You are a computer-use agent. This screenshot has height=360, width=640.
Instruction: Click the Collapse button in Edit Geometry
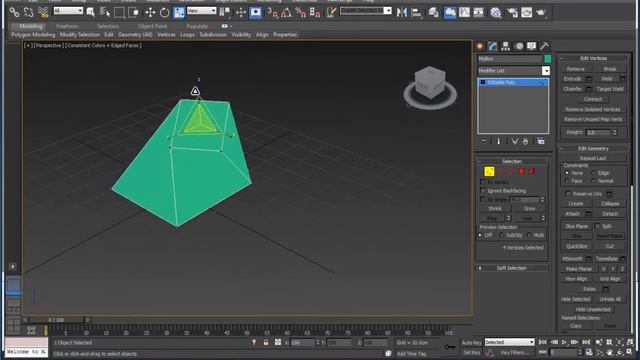pyautogui.click(x=610, y=203)
